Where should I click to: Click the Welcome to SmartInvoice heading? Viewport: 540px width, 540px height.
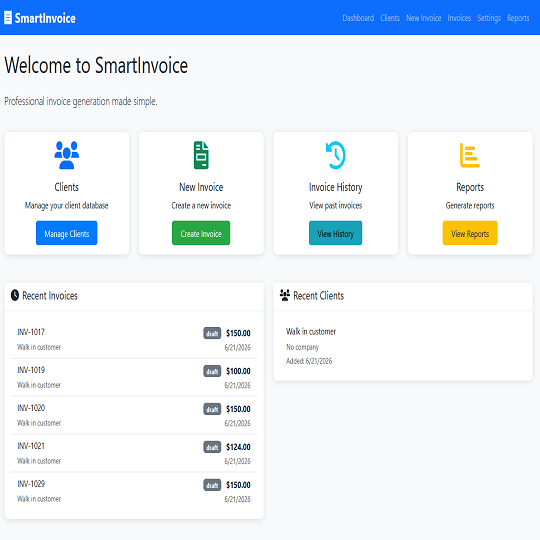96,65
